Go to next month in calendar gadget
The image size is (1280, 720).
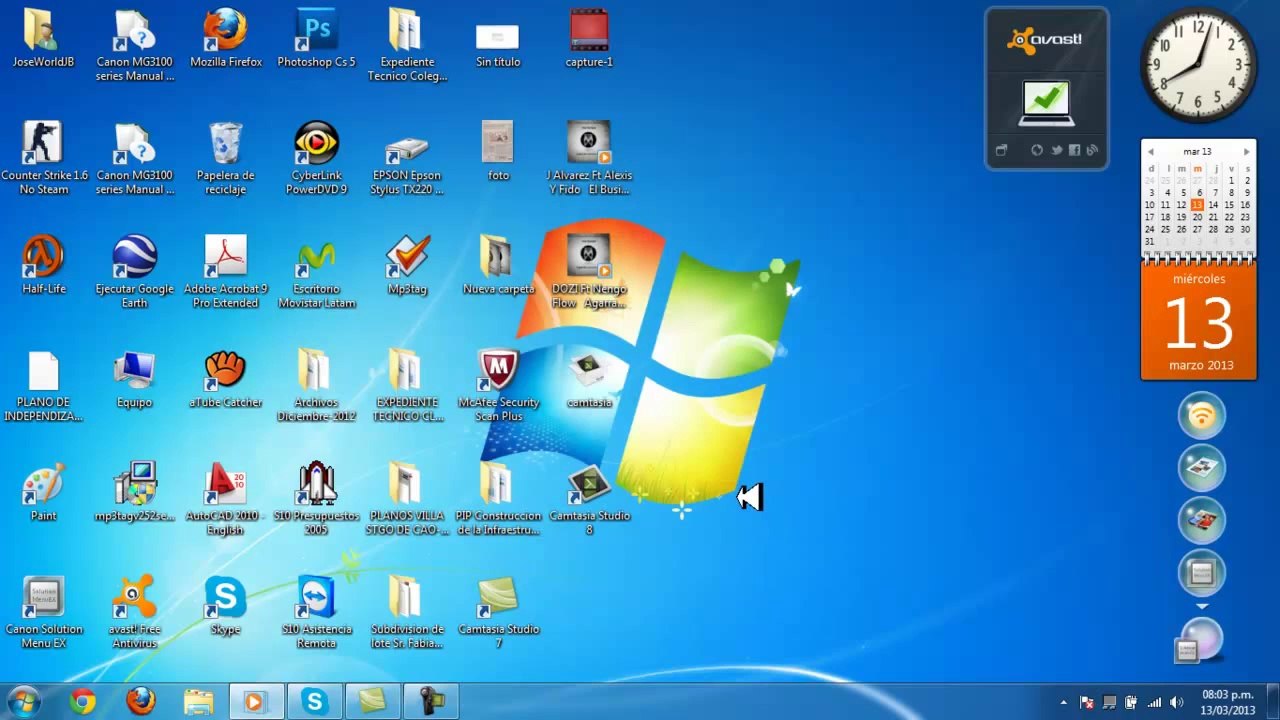coord(1246,152)
